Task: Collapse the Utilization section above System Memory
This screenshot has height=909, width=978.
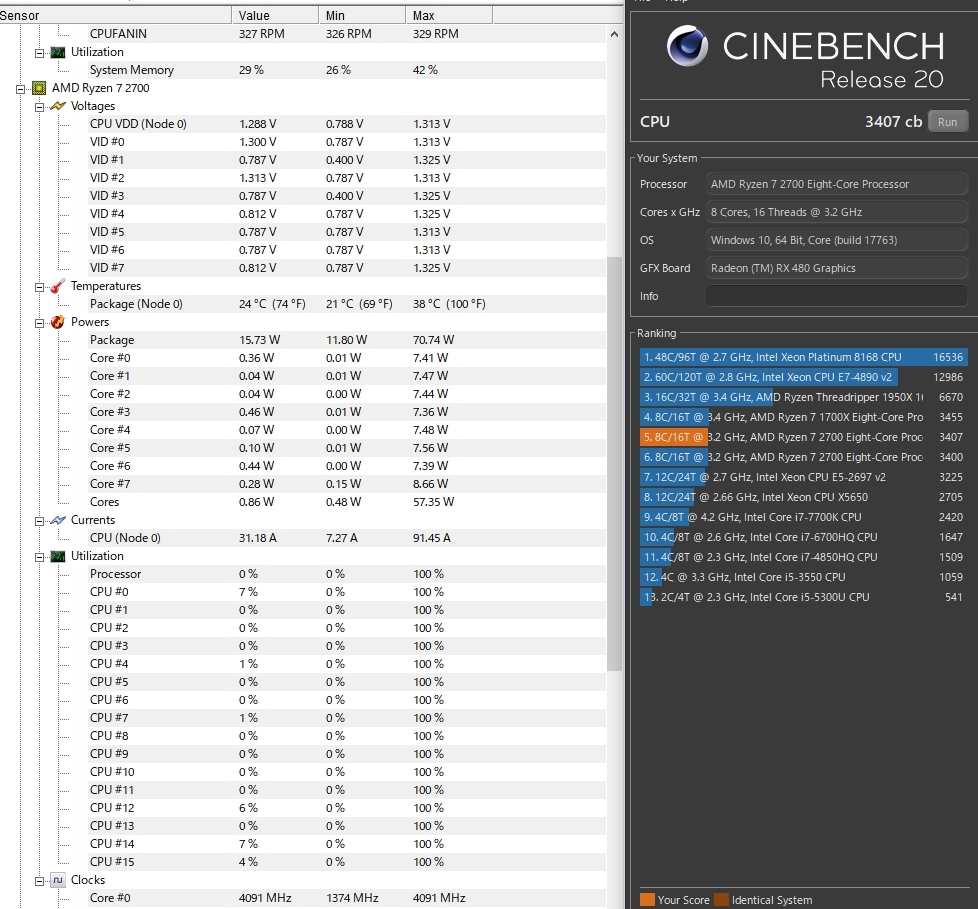Action: tap(39, 53)
